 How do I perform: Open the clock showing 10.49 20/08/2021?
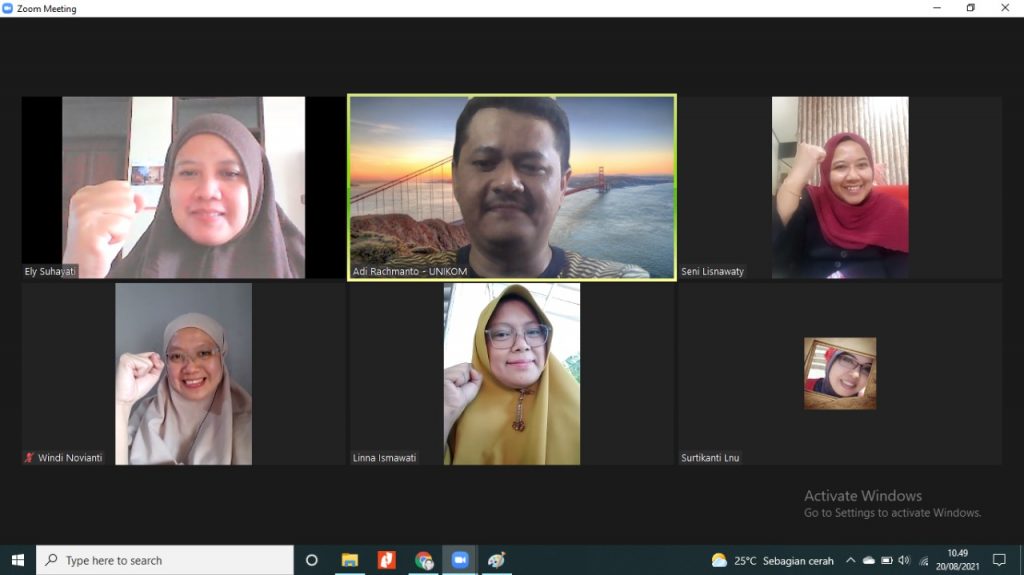tap(957, 560)
